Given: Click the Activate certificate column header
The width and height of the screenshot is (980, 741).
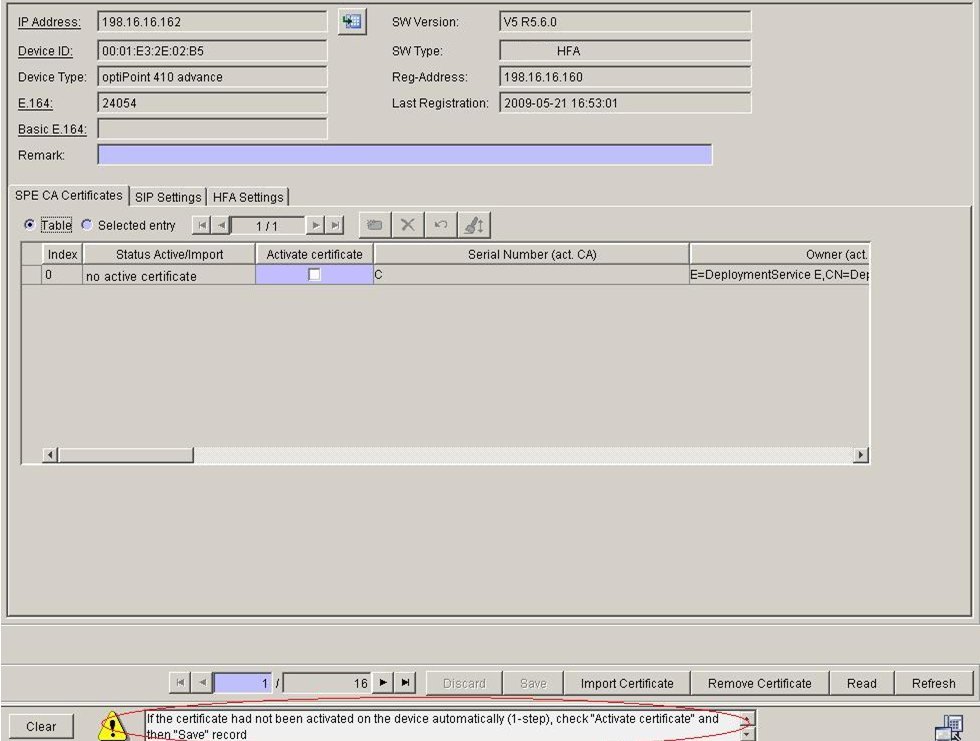Looking at the screenshot, I should click(314, 254).
